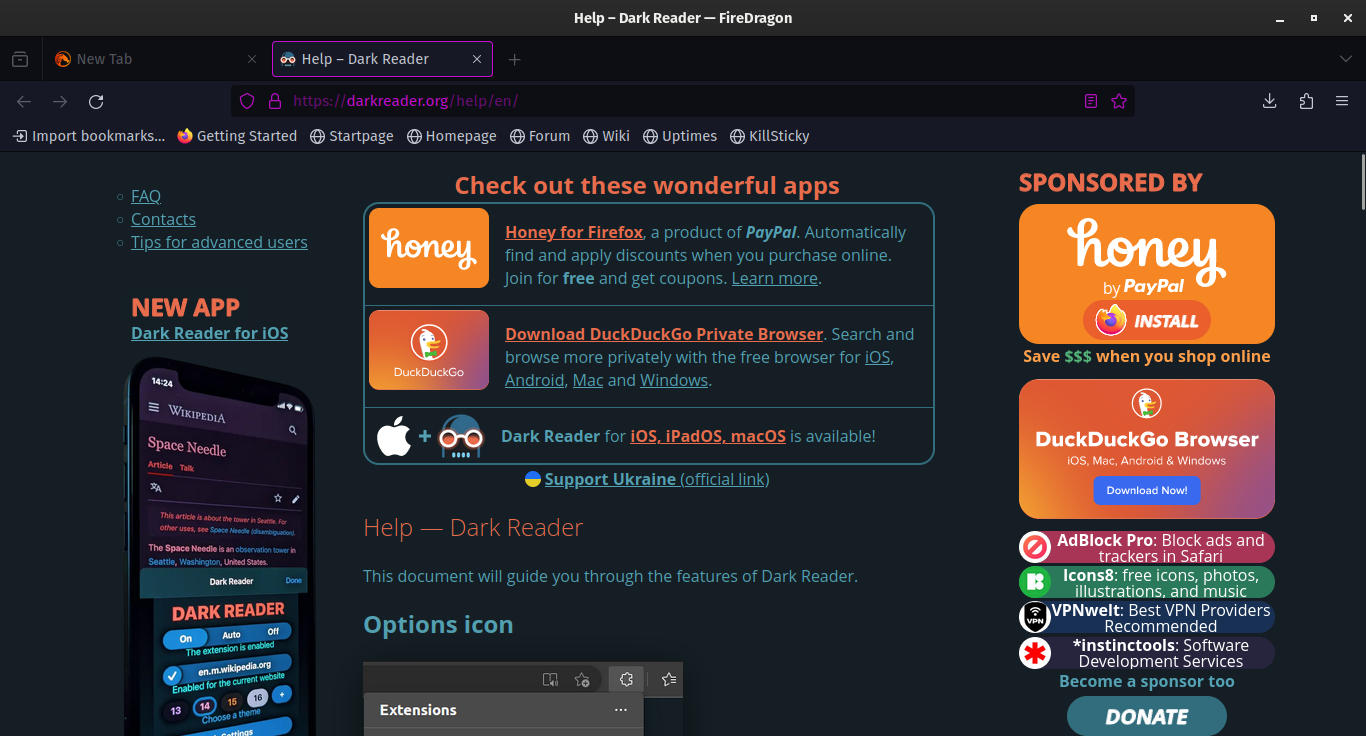Open Support Ukraine official link
The height and width of the screenshot is (736, 1366).
click(x=657, y=479)
